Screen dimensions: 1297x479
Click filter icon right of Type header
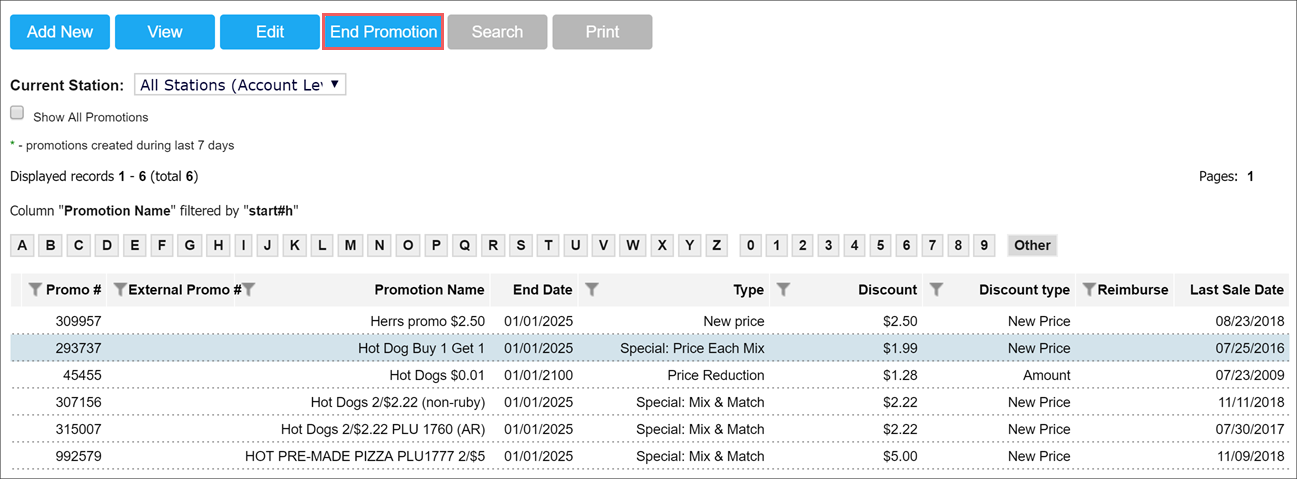[x=784, y=290]
